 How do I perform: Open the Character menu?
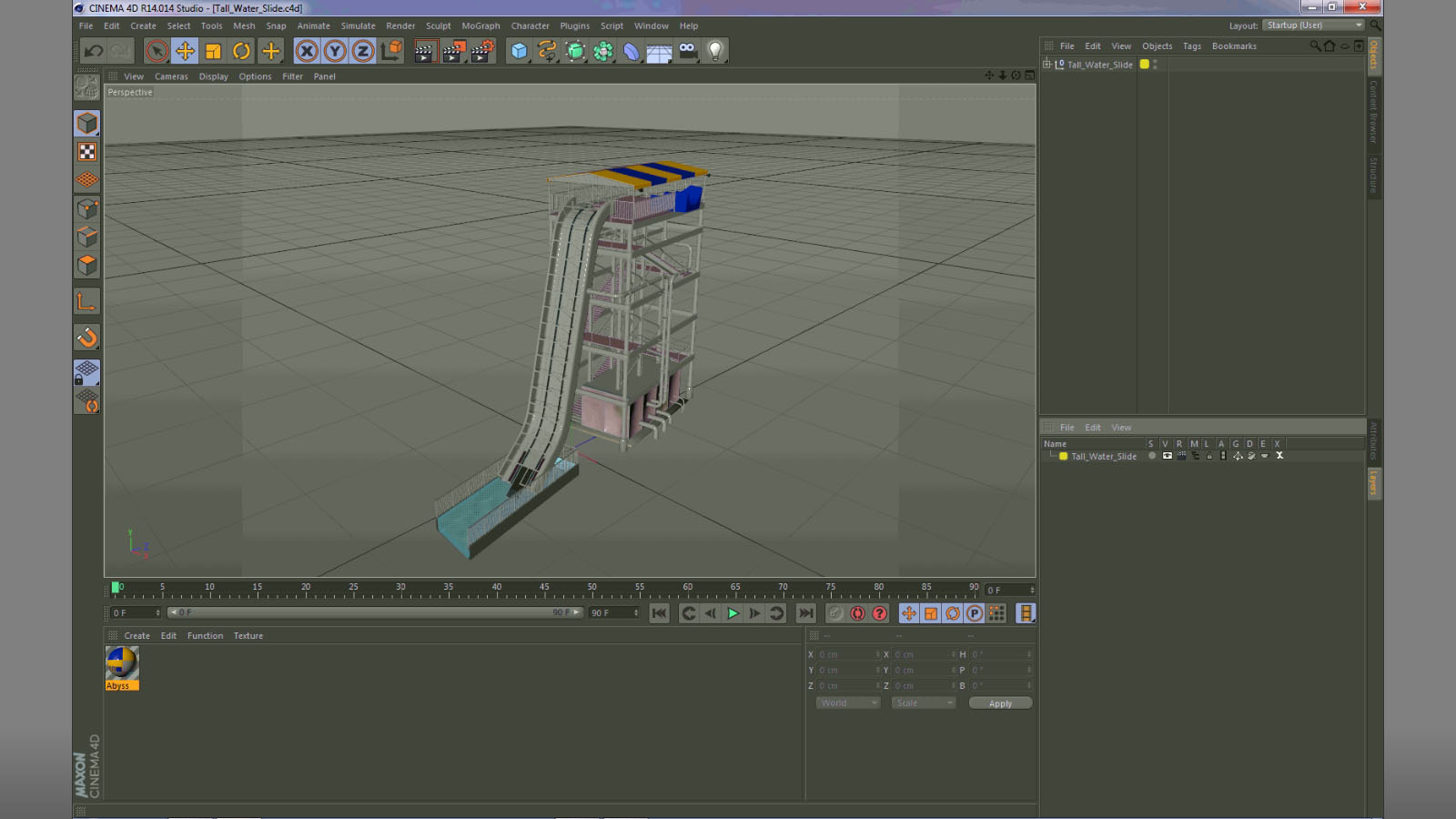(x=530, y=26)
